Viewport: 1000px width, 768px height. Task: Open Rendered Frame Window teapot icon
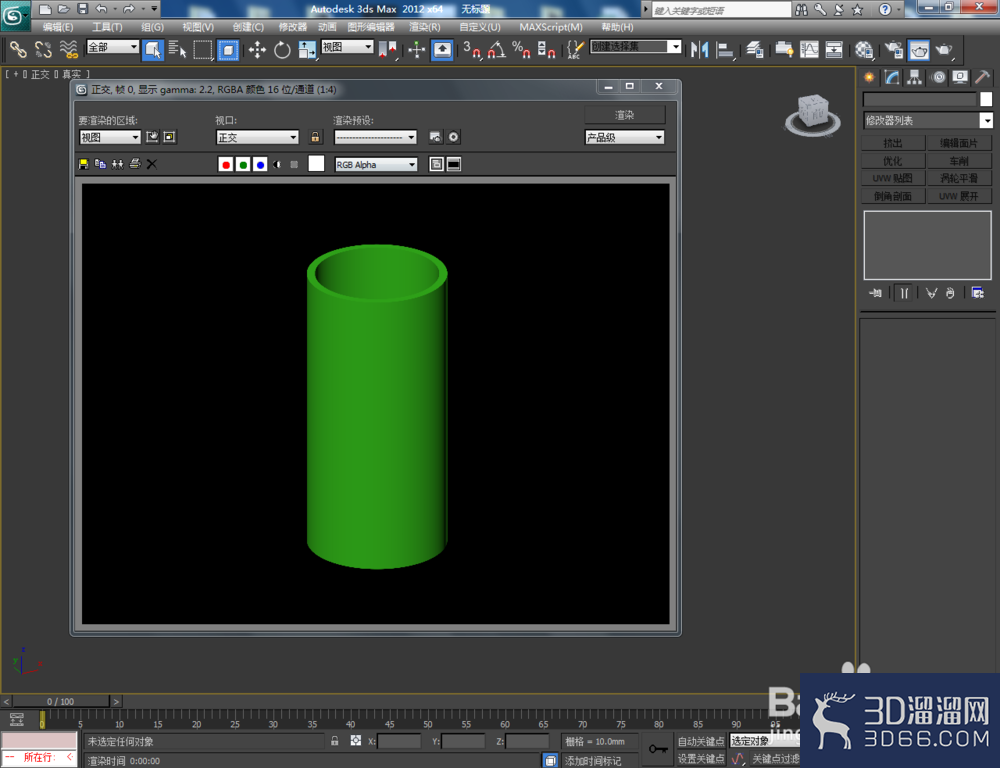coord(919,50)
